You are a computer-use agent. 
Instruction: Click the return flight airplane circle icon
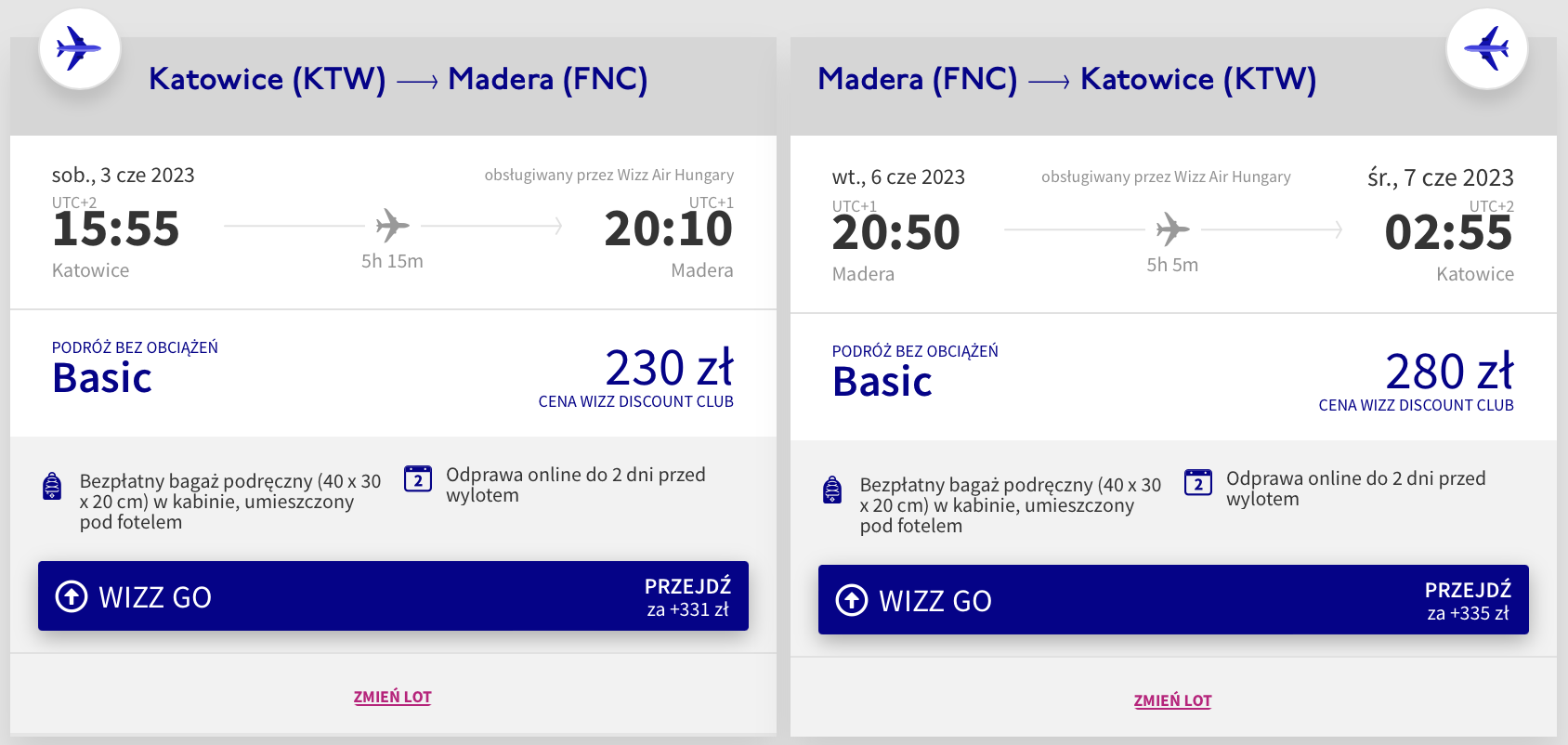(1487, 49)
